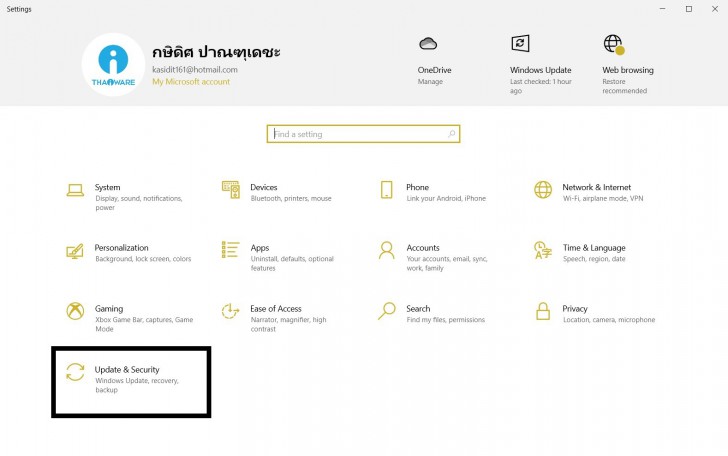Click the Apps title text
Screen dimensions: 728x456
tap(260, 248)
